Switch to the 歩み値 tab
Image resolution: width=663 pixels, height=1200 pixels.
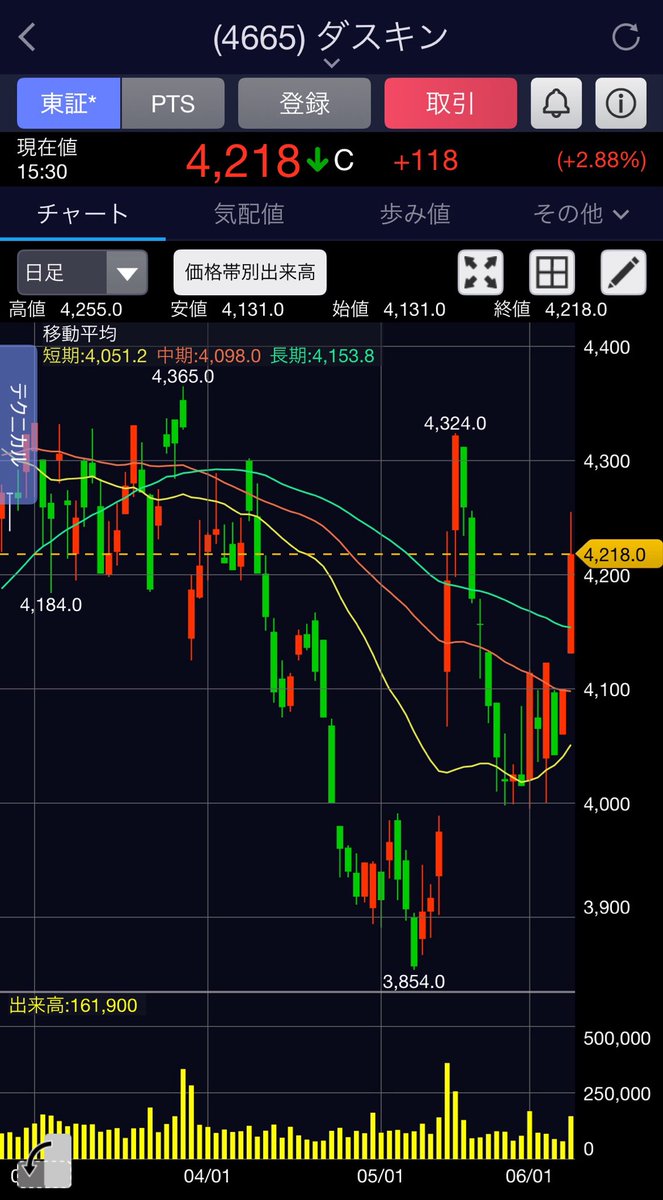click(x=415, y=213)
